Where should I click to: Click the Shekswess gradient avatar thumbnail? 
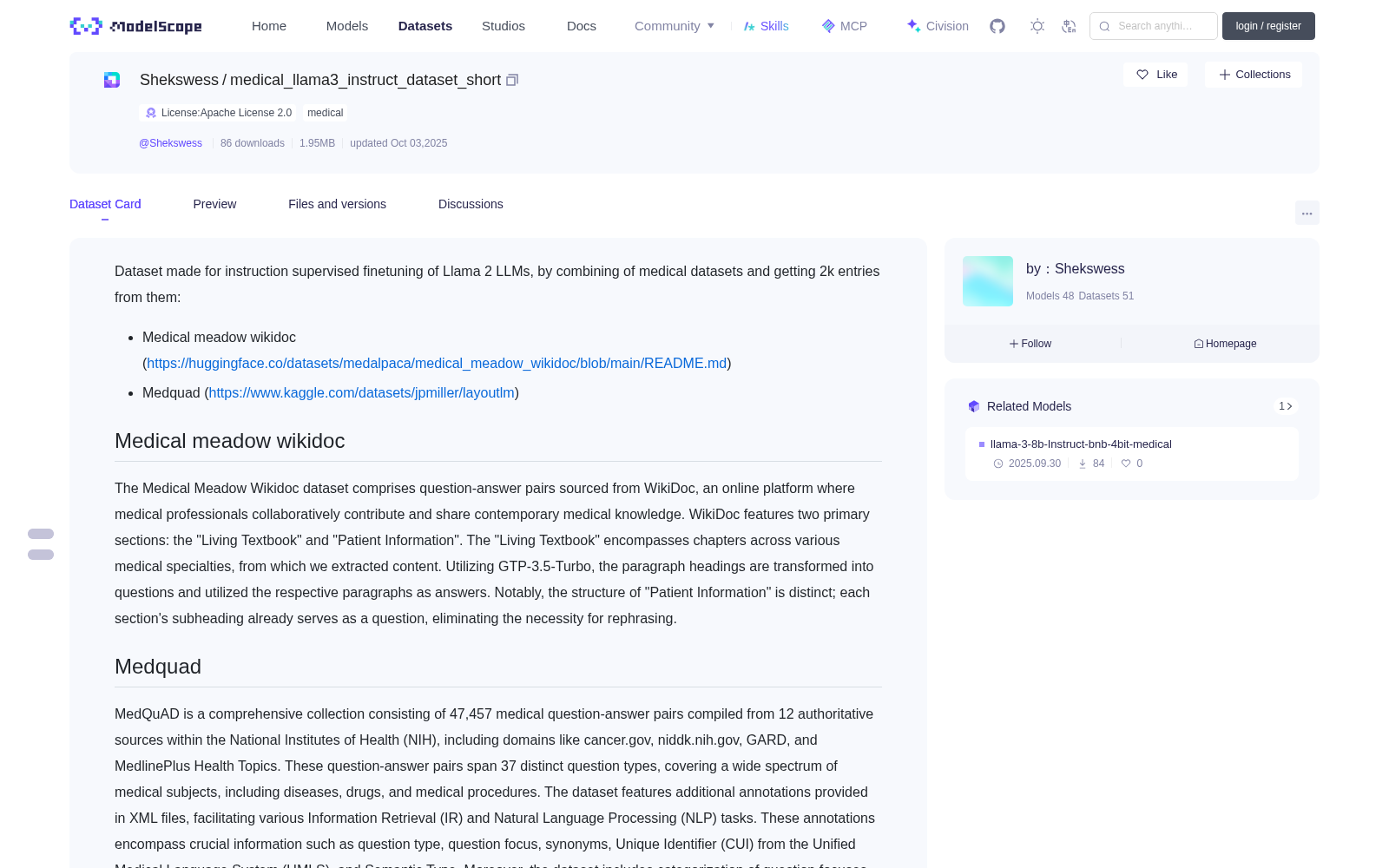pyautogui.click(x=988, y=281)
